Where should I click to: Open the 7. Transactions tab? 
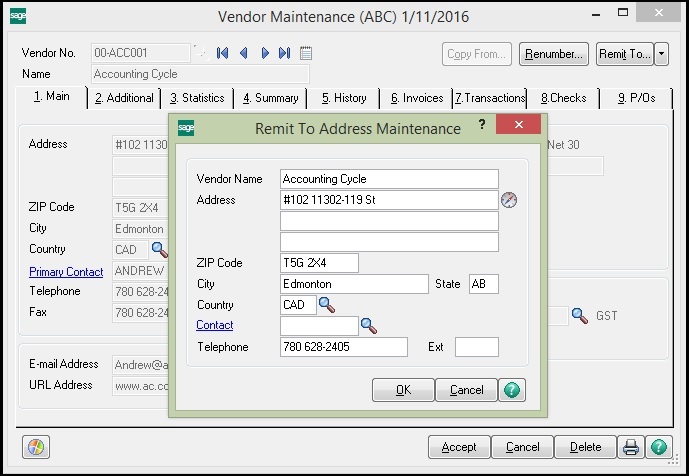490,98
